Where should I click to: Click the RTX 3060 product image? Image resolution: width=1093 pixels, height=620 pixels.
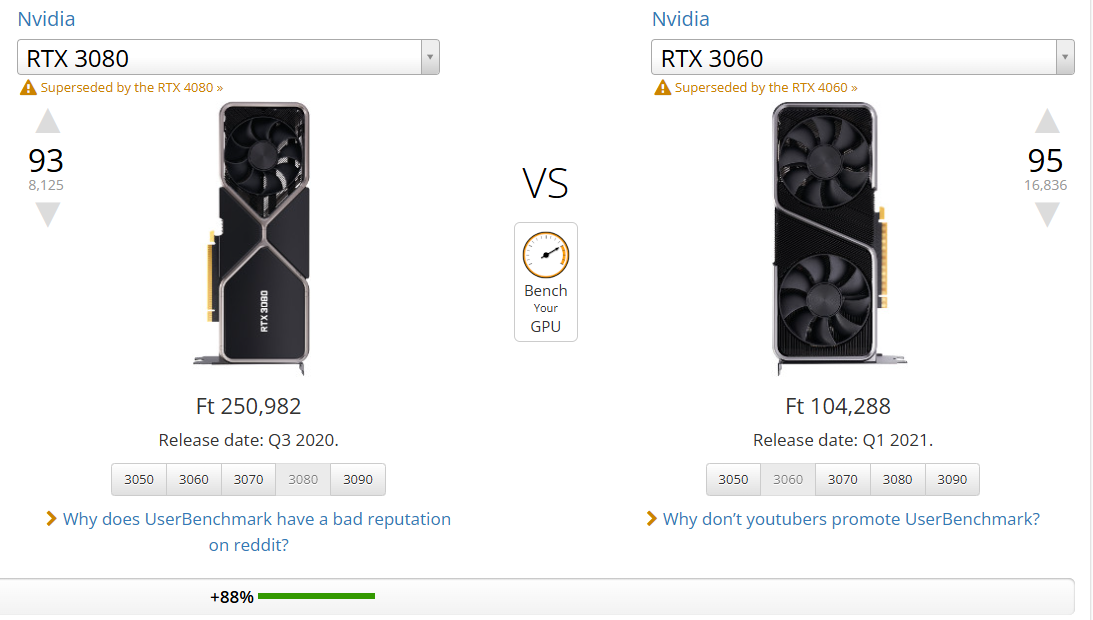point(829,238)
